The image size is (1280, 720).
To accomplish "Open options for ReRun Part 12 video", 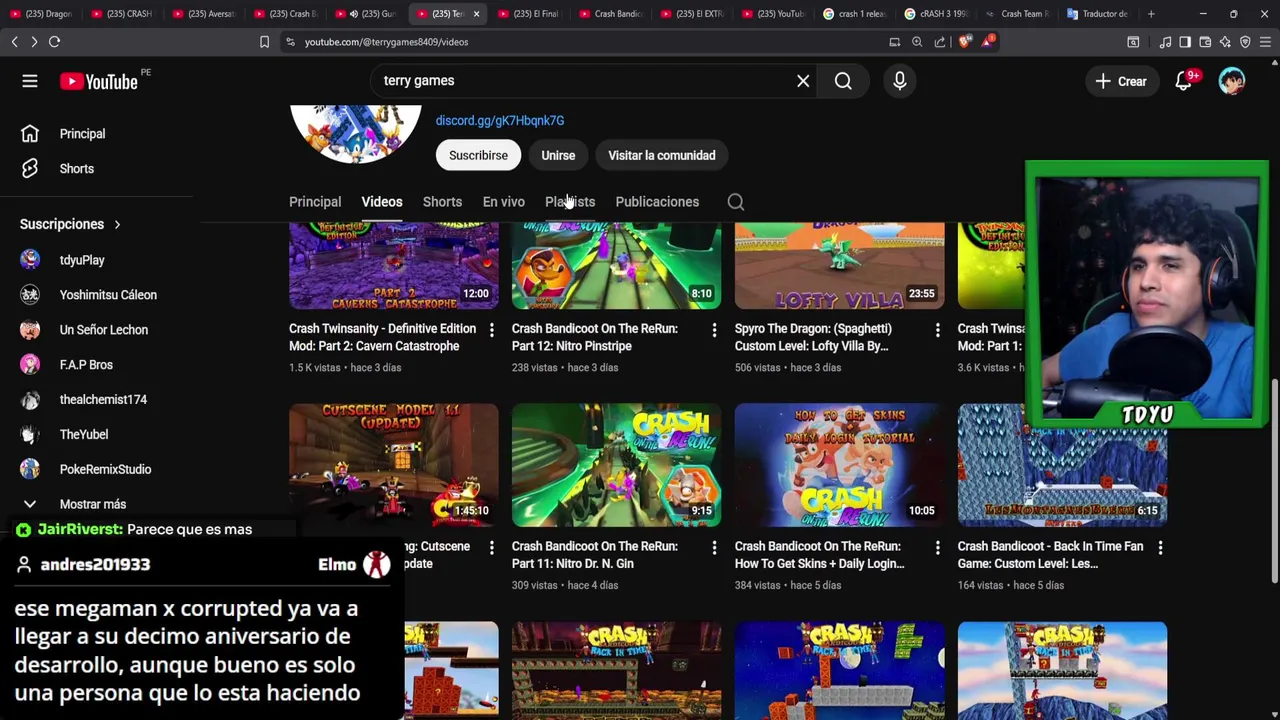I will (714, 330).
